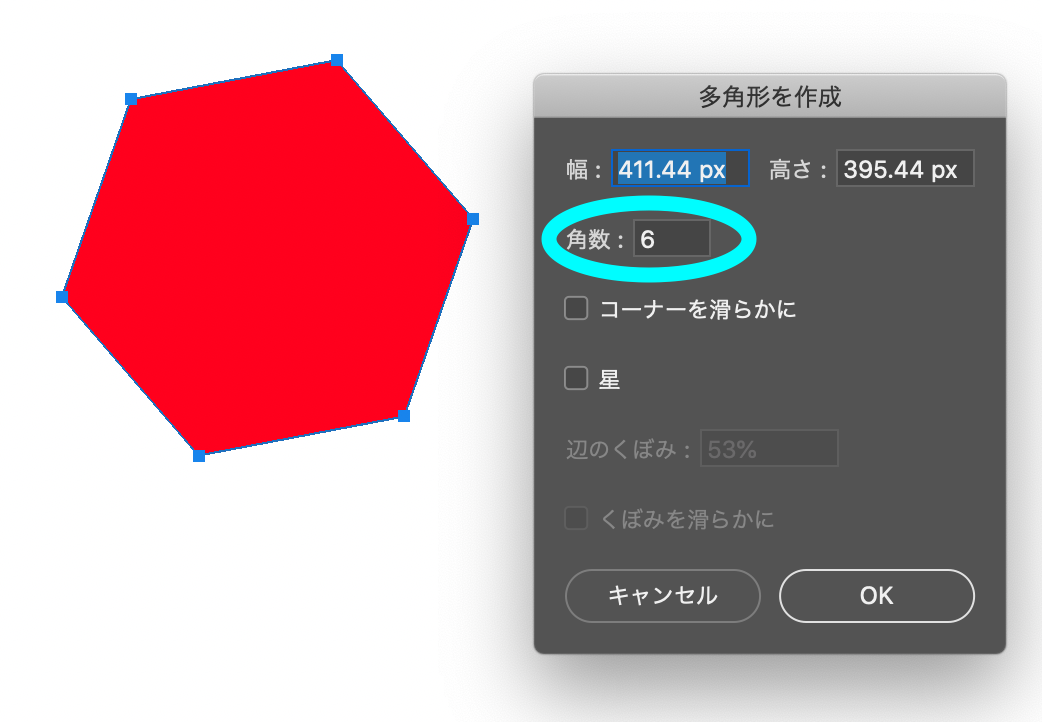This screenshot has height=722, width=1042.
Task: Click the 多角形を作成 dialog title bar
Action: tap(770, 96)
